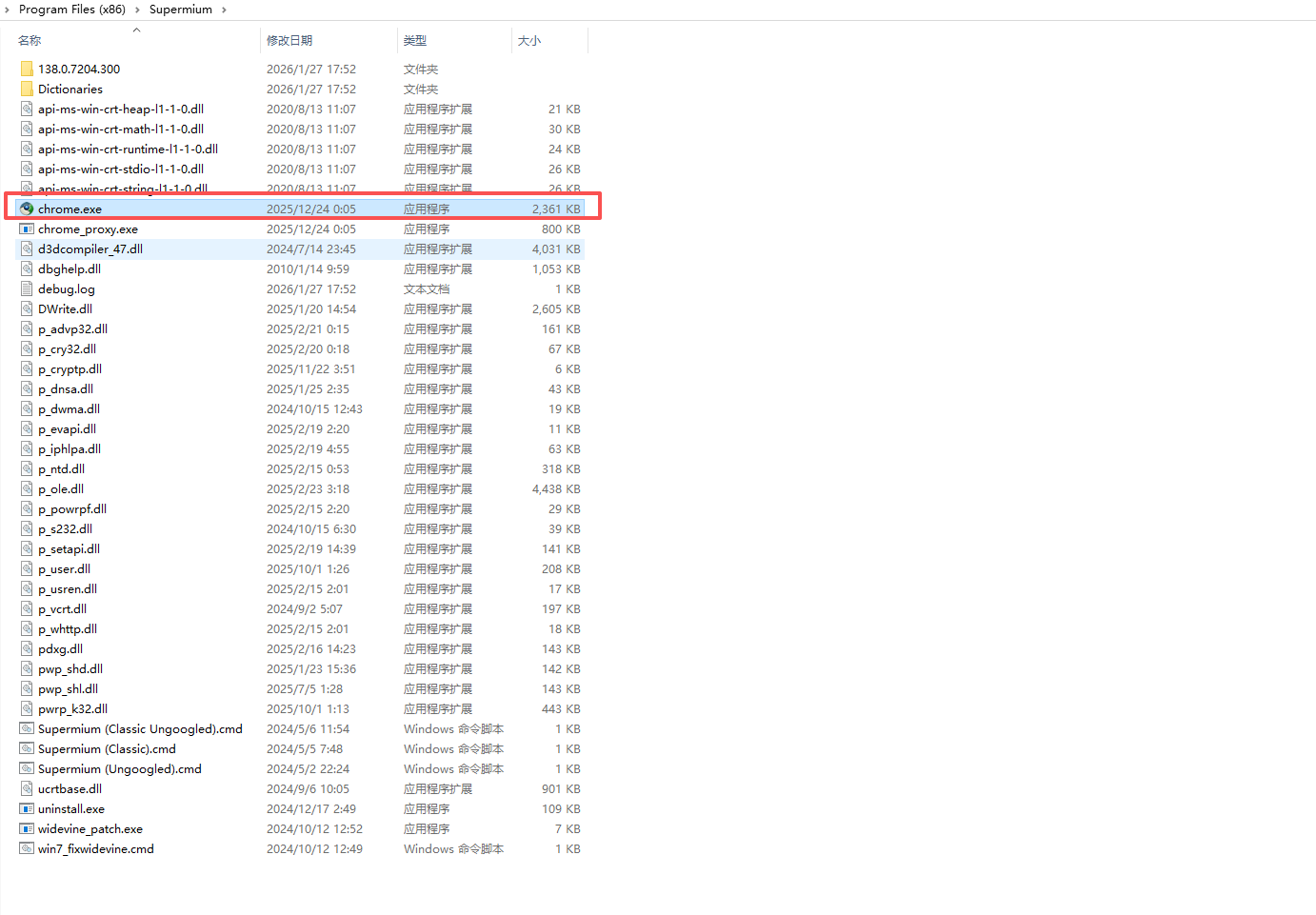Click the 109 KB size of uninstall.exe

click(x=562, y=808)
